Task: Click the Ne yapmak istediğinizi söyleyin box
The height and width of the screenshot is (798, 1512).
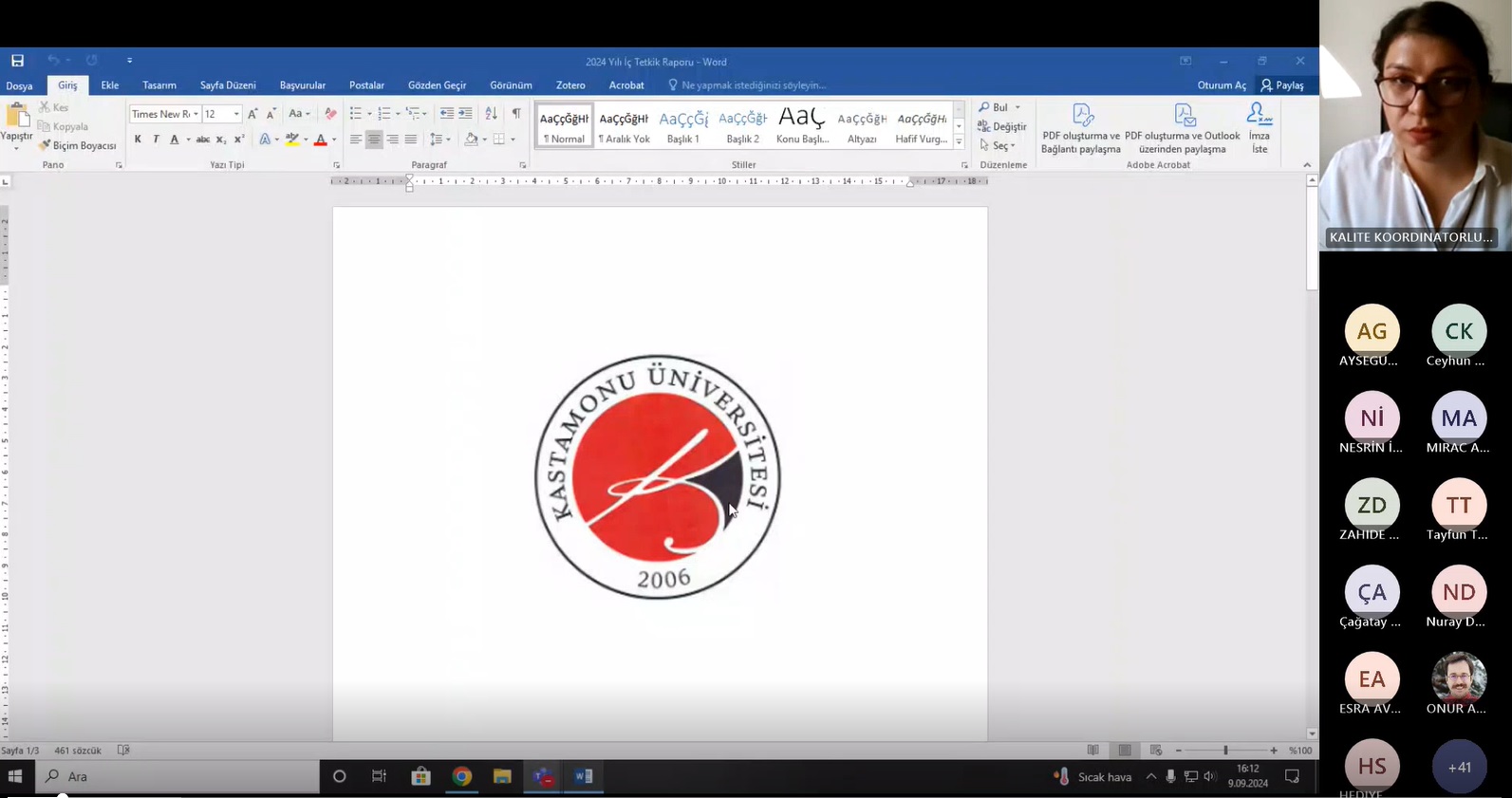Action: point(747,85)
